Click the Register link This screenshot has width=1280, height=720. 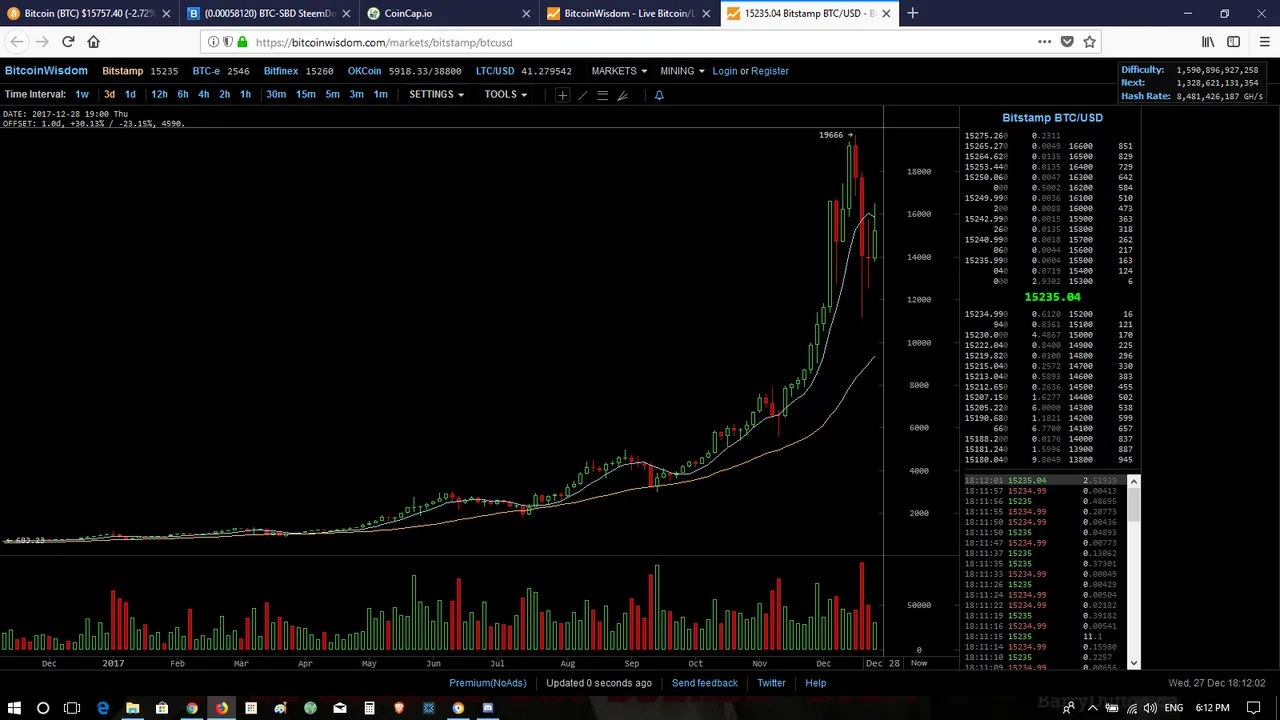point(770,71)
